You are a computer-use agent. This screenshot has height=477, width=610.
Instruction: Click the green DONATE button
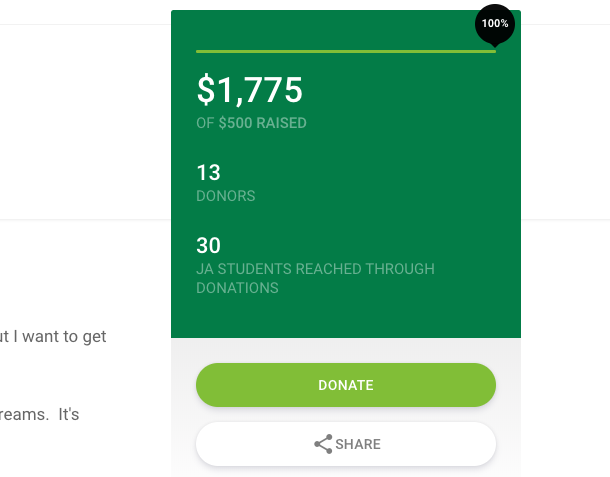point(346,385)
